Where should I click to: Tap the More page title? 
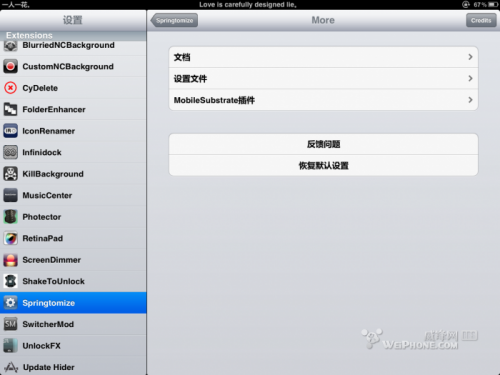[x=323, y=20]
